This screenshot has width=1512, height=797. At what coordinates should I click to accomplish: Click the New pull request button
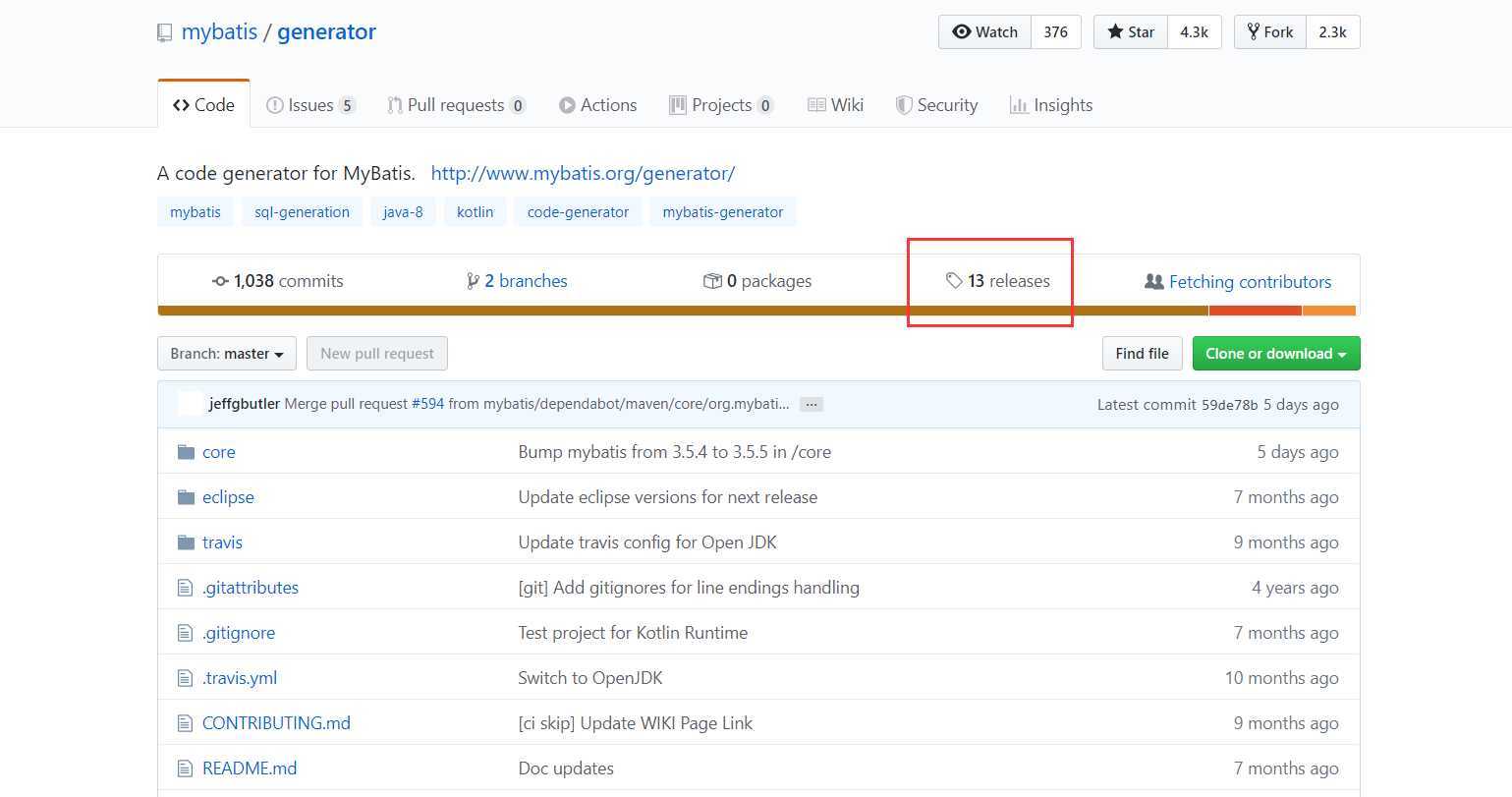[x=377, y=354]
